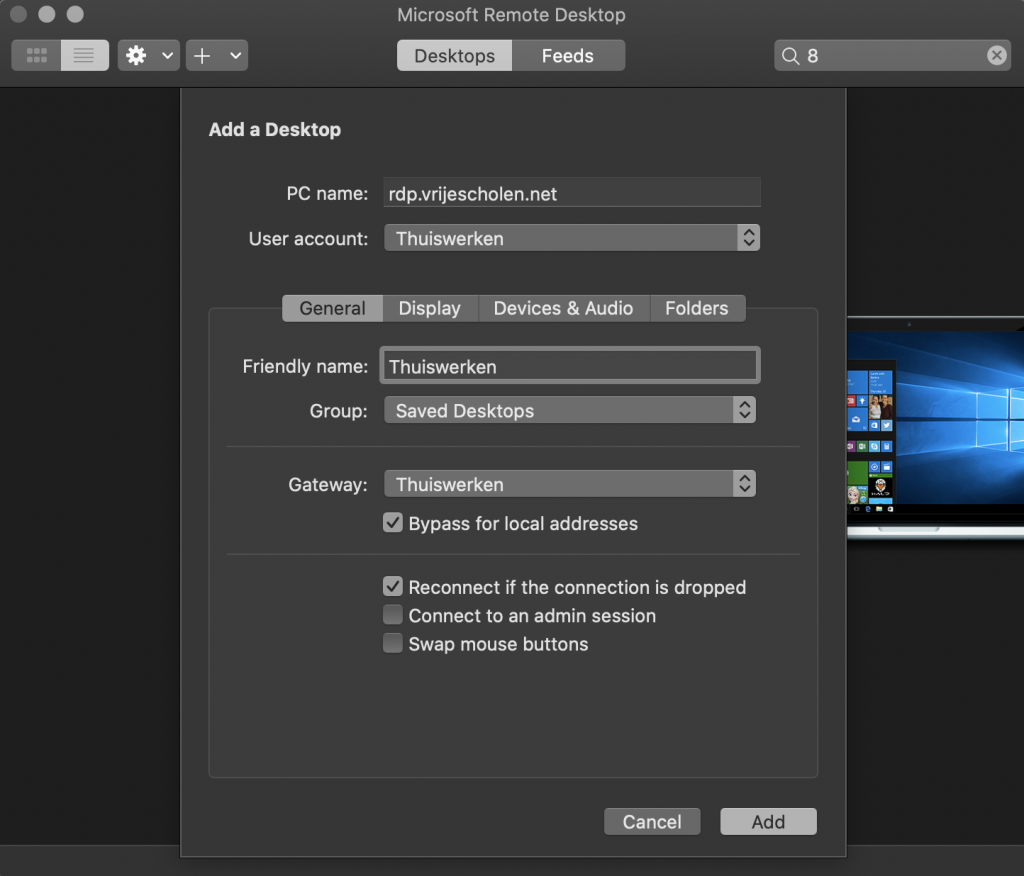Select the General tab
This screenshot has height=876, width=1024.
click(332, 308)
